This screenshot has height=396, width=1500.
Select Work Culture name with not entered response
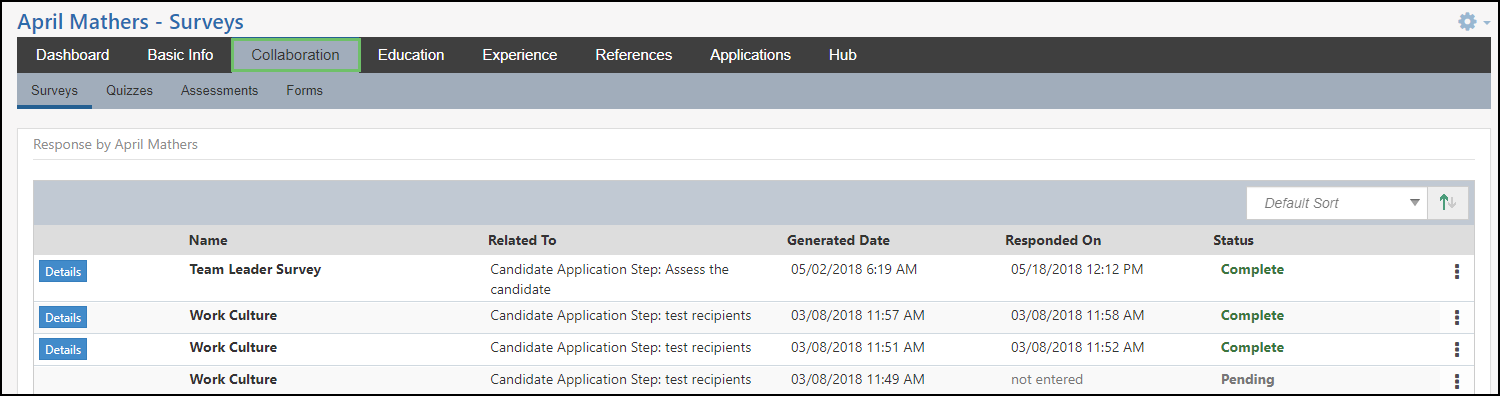(233, 379)
